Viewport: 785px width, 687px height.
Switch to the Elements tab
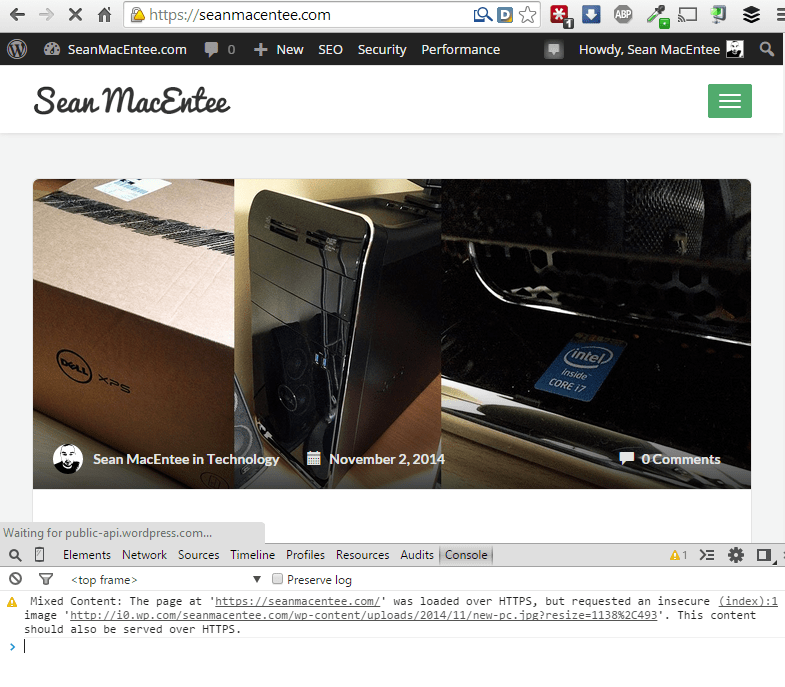tap(87, 555)
